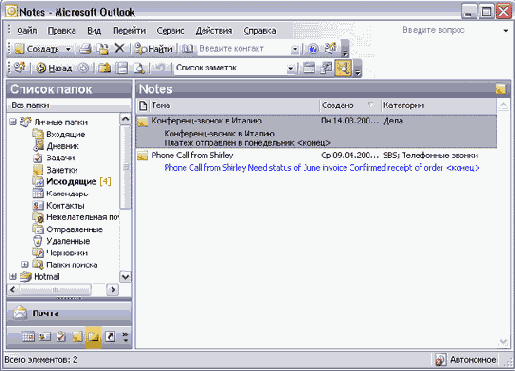Click the Print icon in the toolbar
This screenshot has width=515, height=371.
point(85,49)
